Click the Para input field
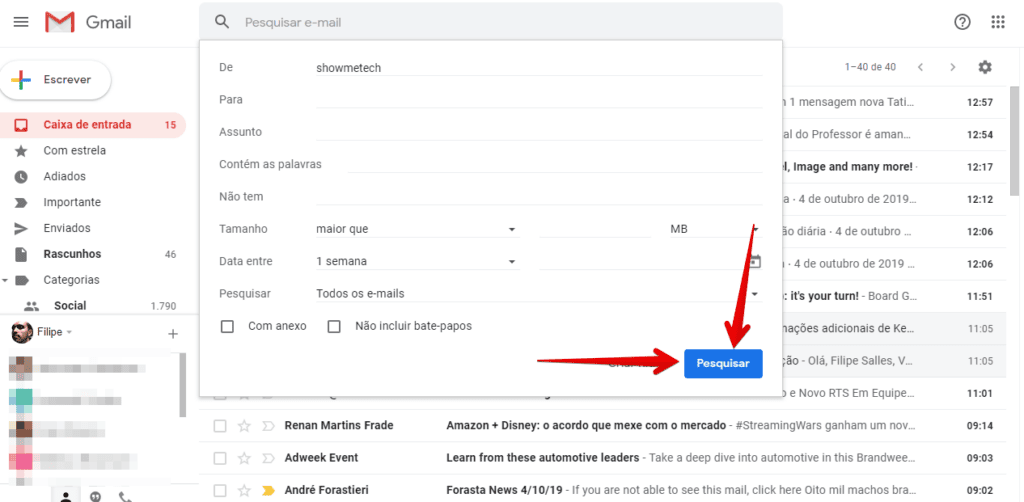Image resolution: width=1024 pixels, height=502 pixels. pyautogui.click(x=539, y=99)
